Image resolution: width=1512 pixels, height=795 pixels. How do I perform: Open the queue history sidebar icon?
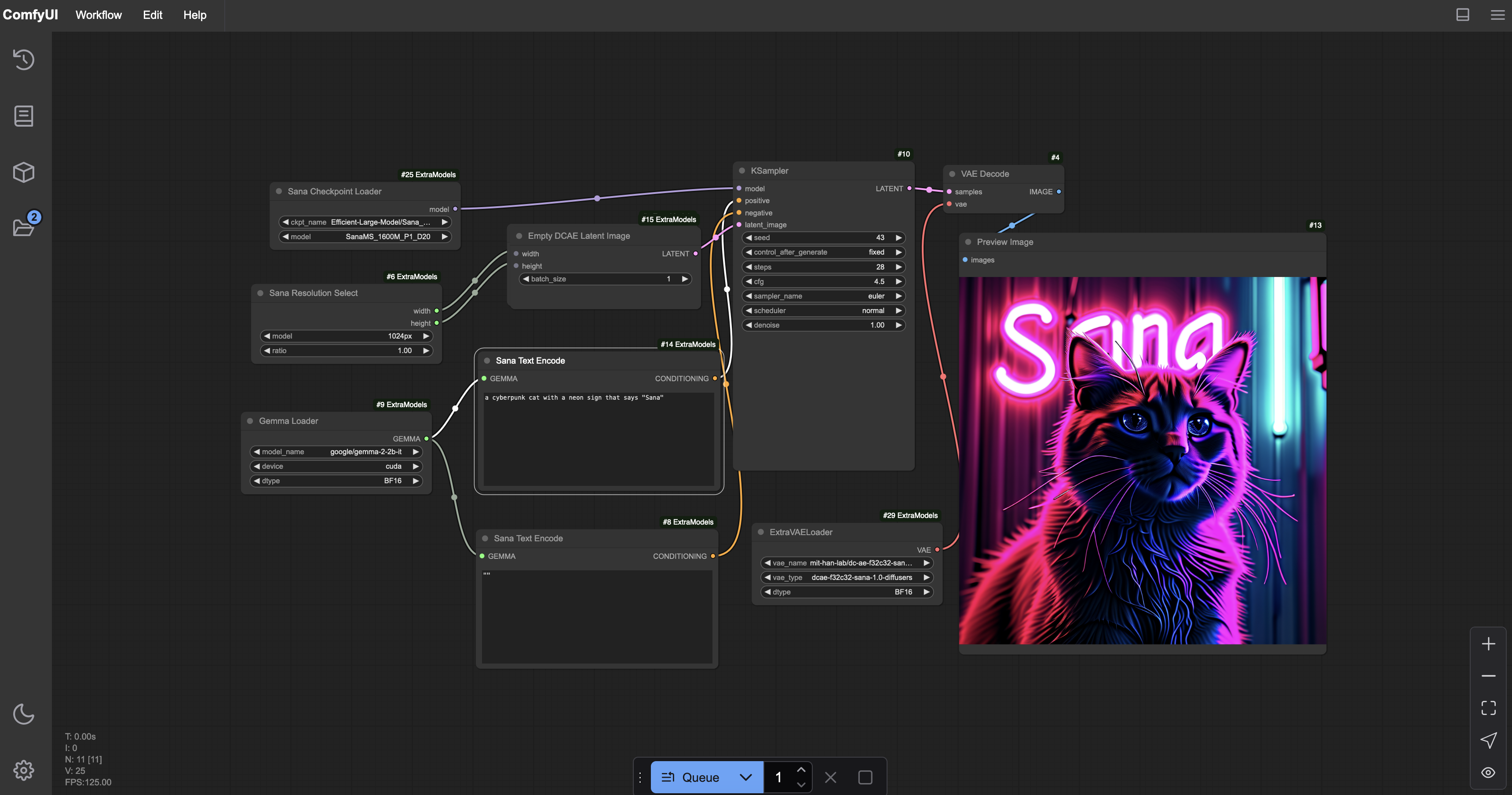pos(23,59)
